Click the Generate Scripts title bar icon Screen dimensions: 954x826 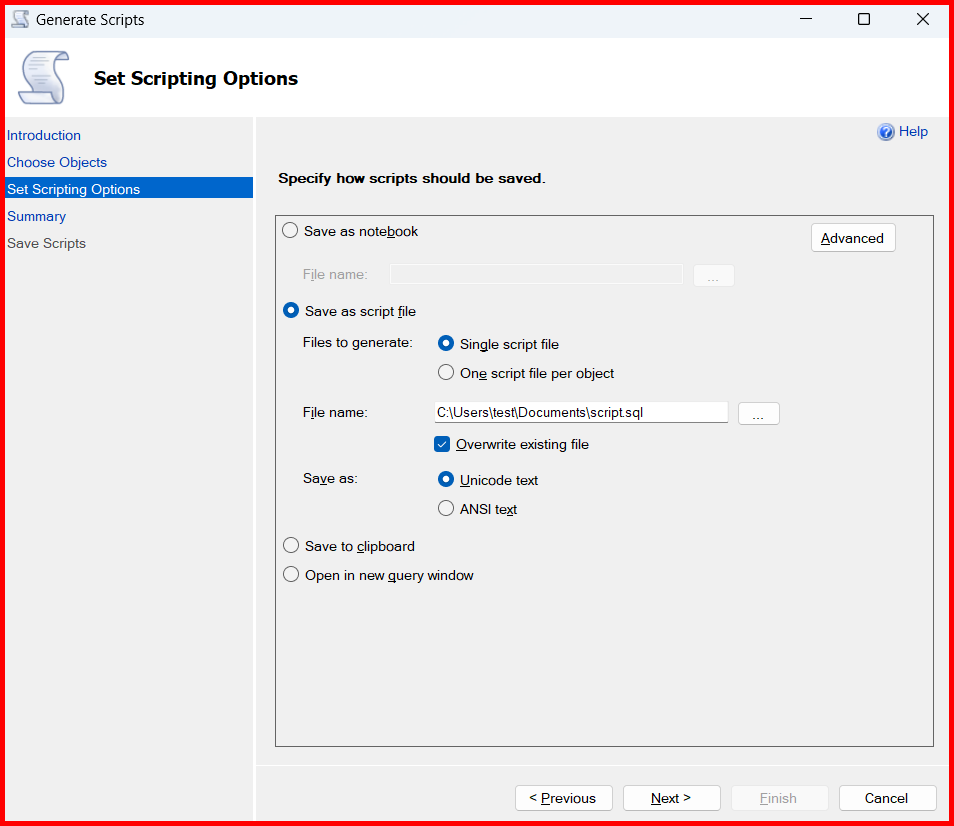click(x=20, y=19)
